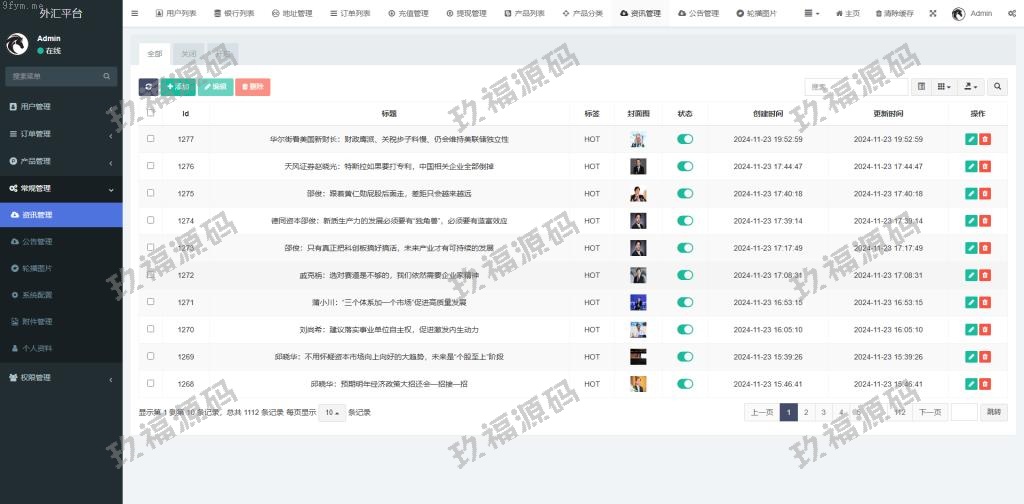
Task: Tick the select-all checkbox in table header
Action: point(151,113)
